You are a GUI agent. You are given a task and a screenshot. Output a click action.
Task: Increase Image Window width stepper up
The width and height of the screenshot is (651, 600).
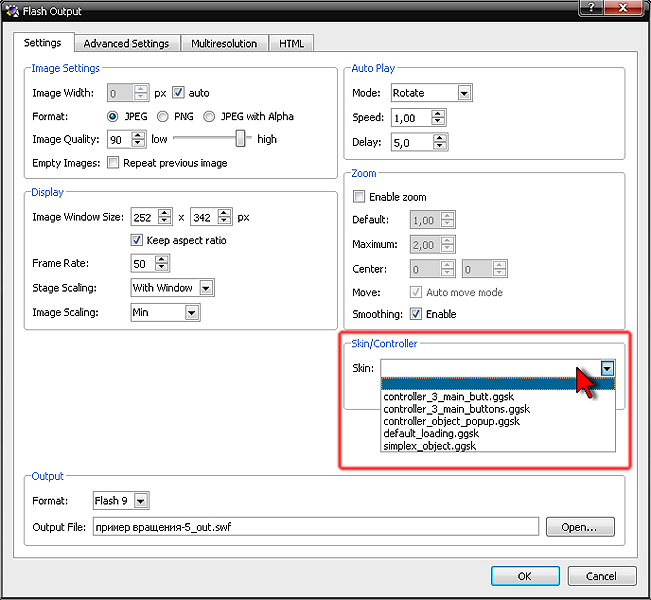pos(165,213)
